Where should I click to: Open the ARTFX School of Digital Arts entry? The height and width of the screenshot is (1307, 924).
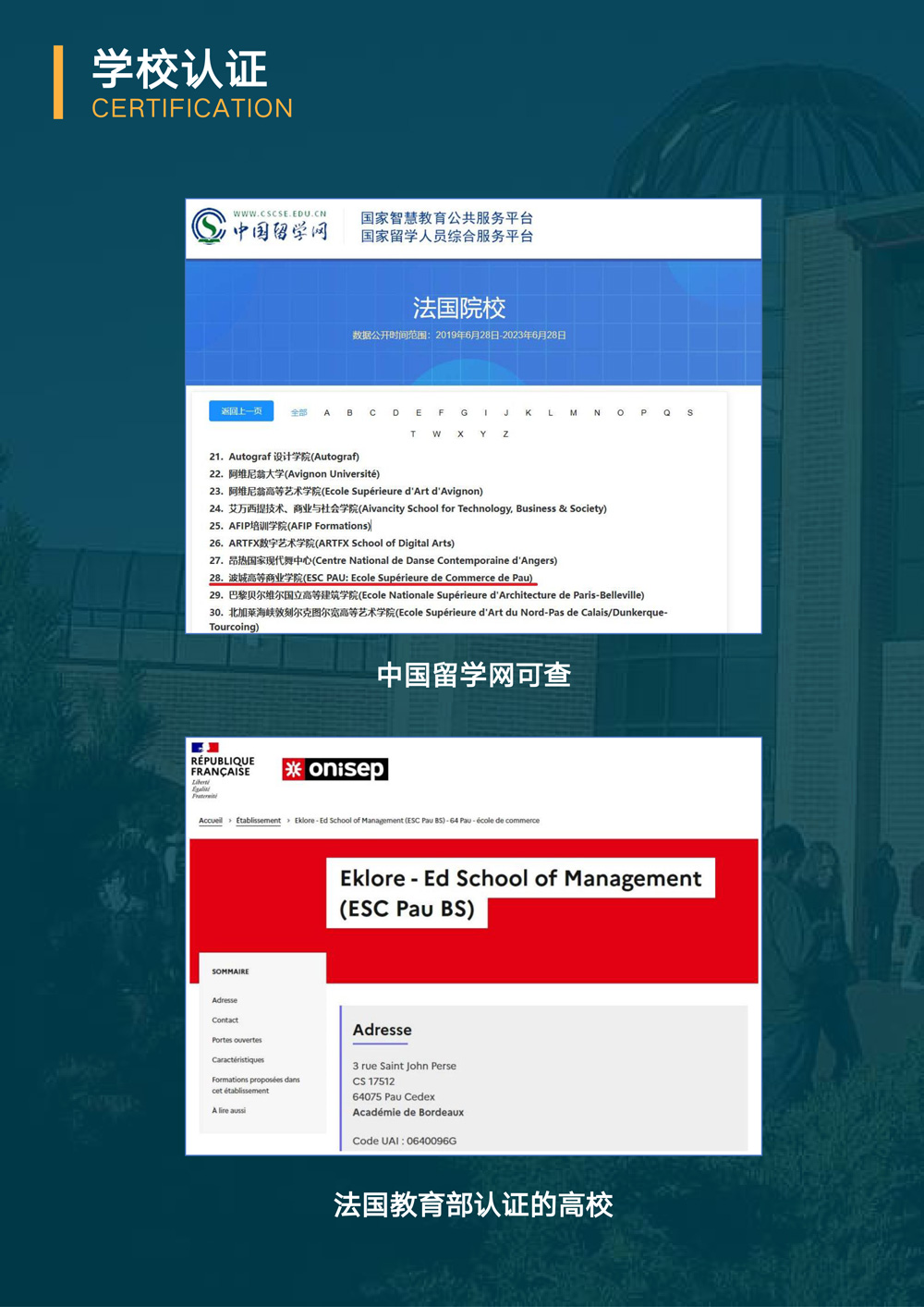341,544
